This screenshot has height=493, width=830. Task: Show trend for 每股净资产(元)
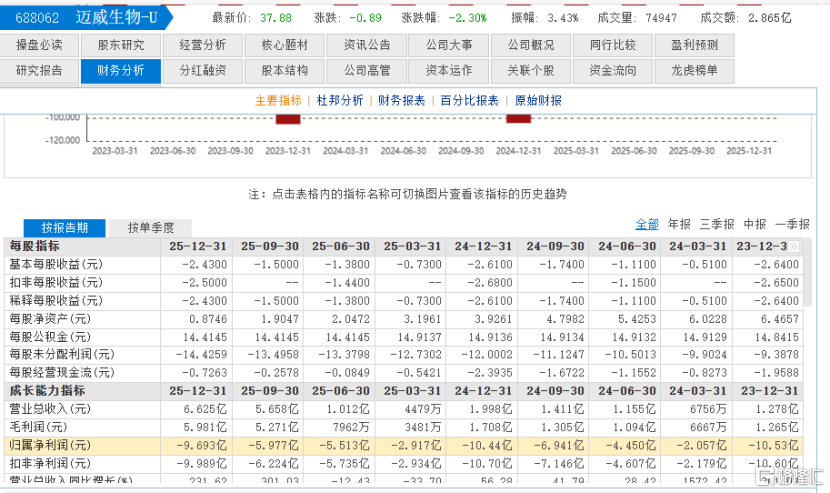coord(50,319)
